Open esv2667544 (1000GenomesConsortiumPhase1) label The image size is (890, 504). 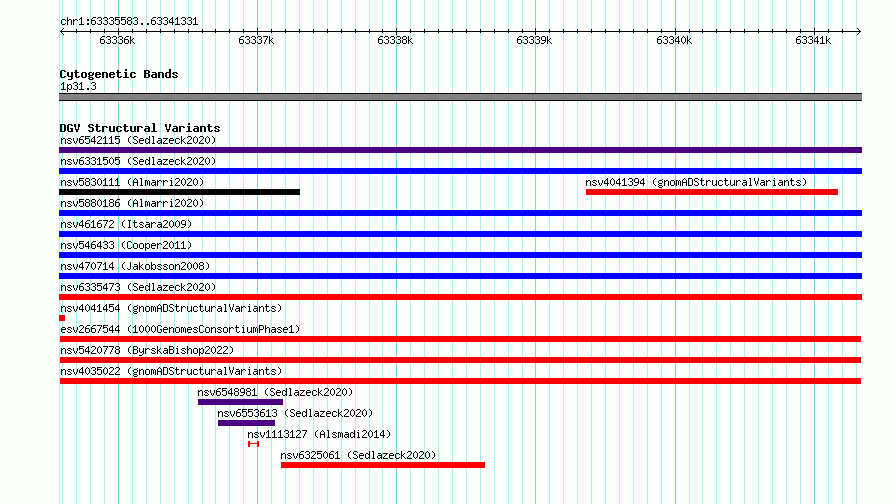180,329
